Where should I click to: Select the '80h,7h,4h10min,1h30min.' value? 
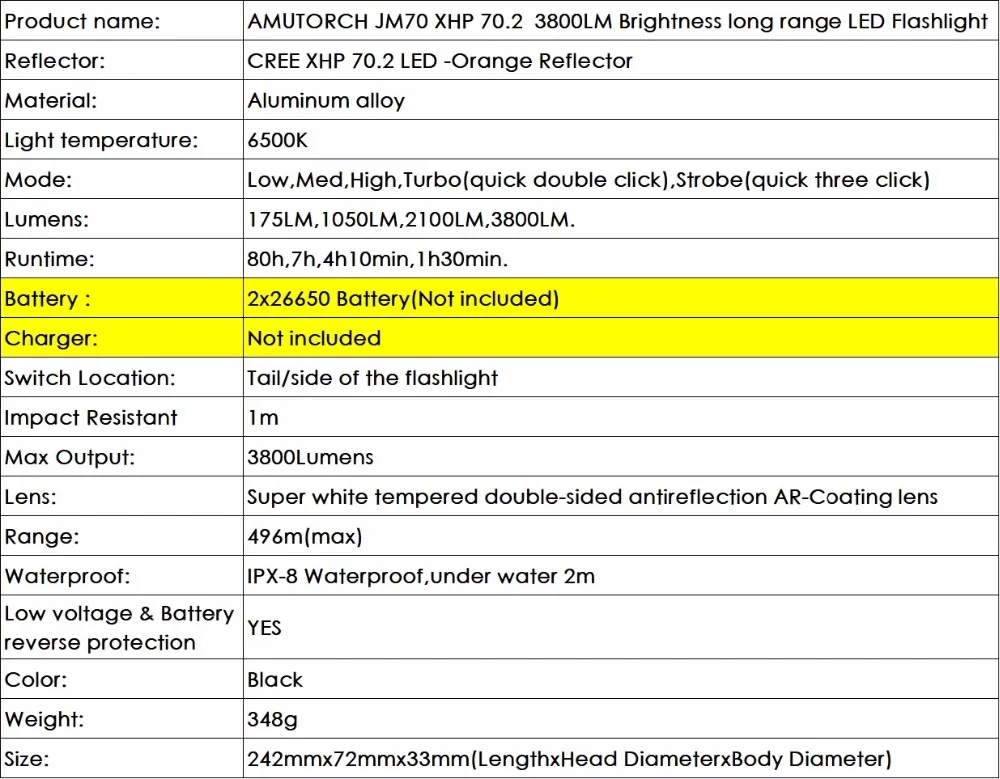point(378,259)
